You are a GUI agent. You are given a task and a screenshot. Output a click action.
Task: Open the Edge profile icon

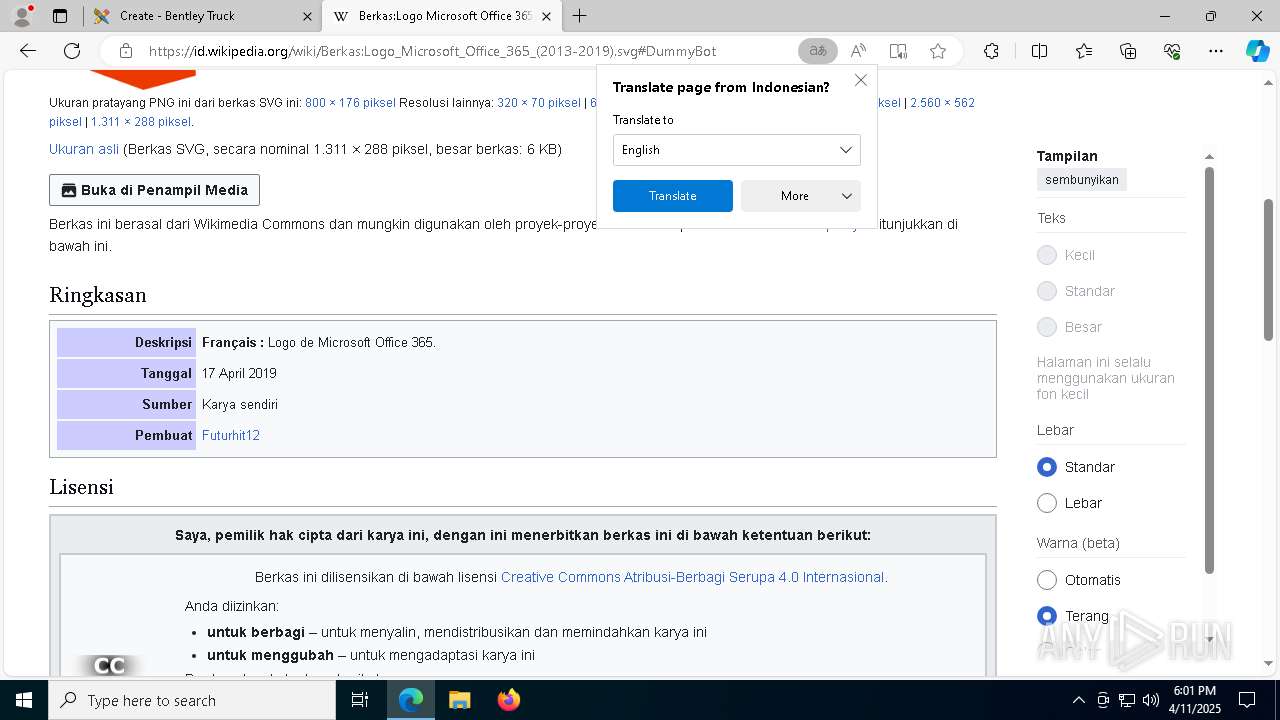[x=21, y=16]
